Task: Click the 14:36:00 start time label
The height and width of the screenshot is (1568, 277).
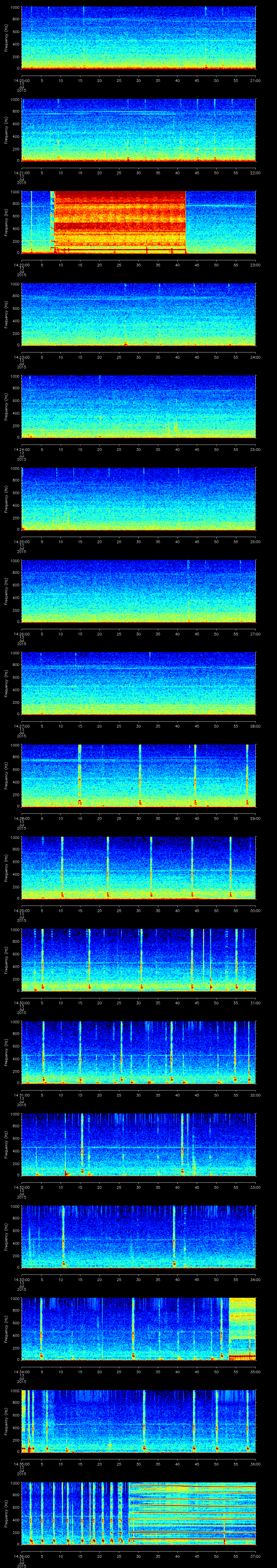Action: 21,1556
